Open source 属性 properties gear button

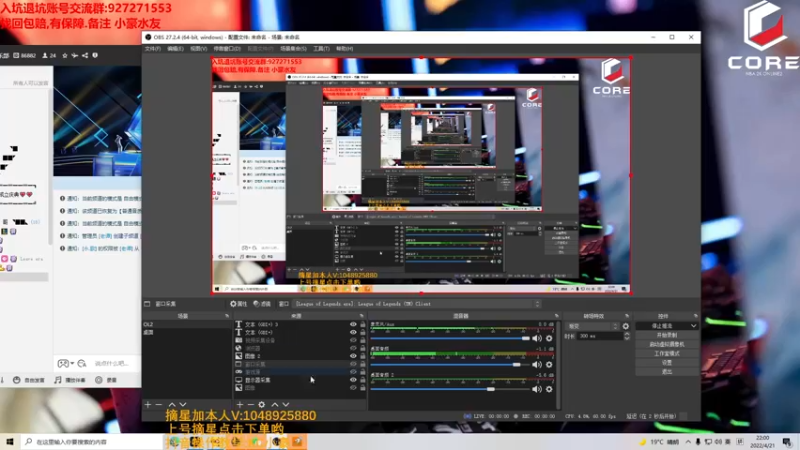pyautogui.click(x=238, y=304)
